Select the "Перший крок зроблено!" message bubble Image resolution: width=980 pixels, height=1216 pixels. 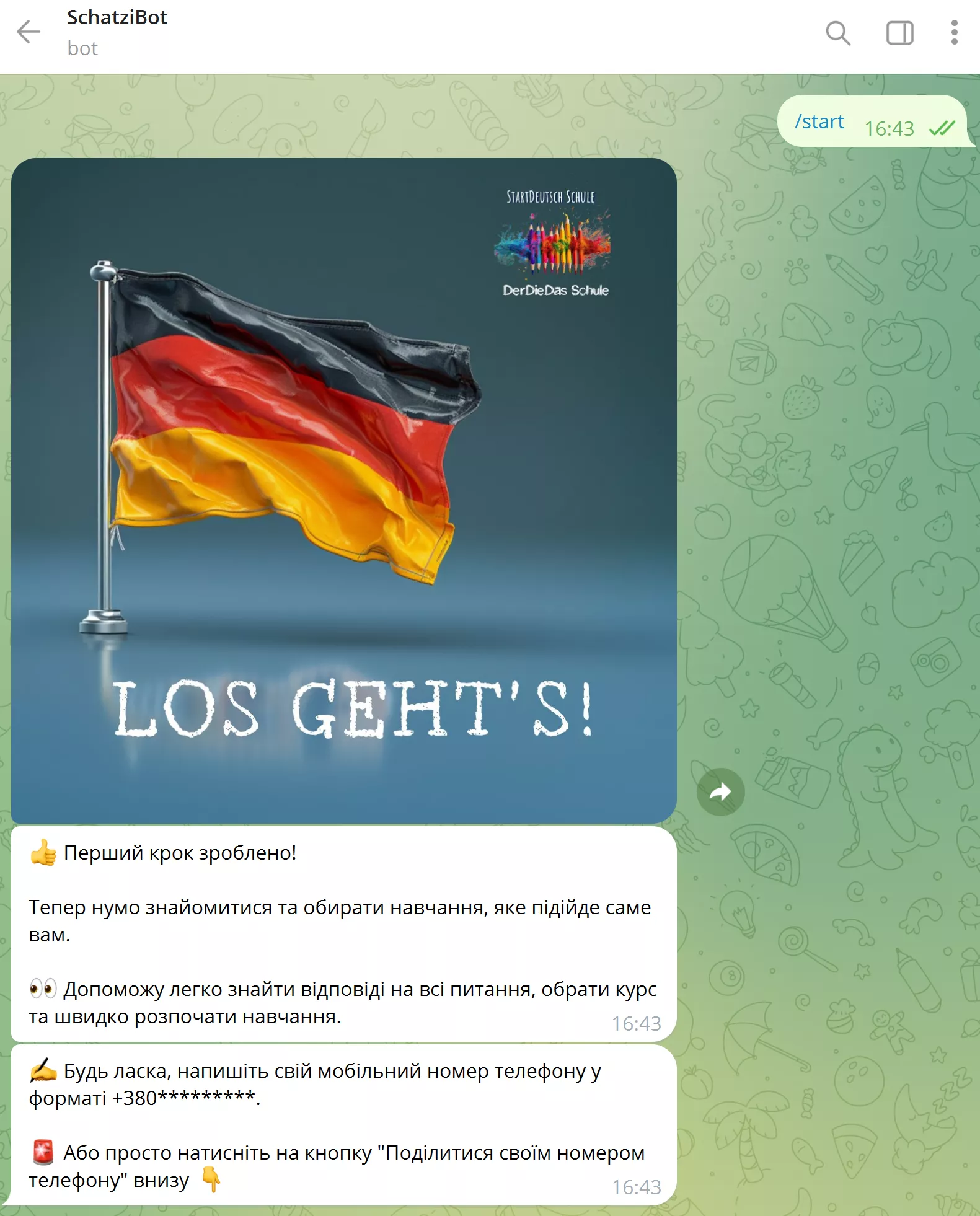point(343,934)
